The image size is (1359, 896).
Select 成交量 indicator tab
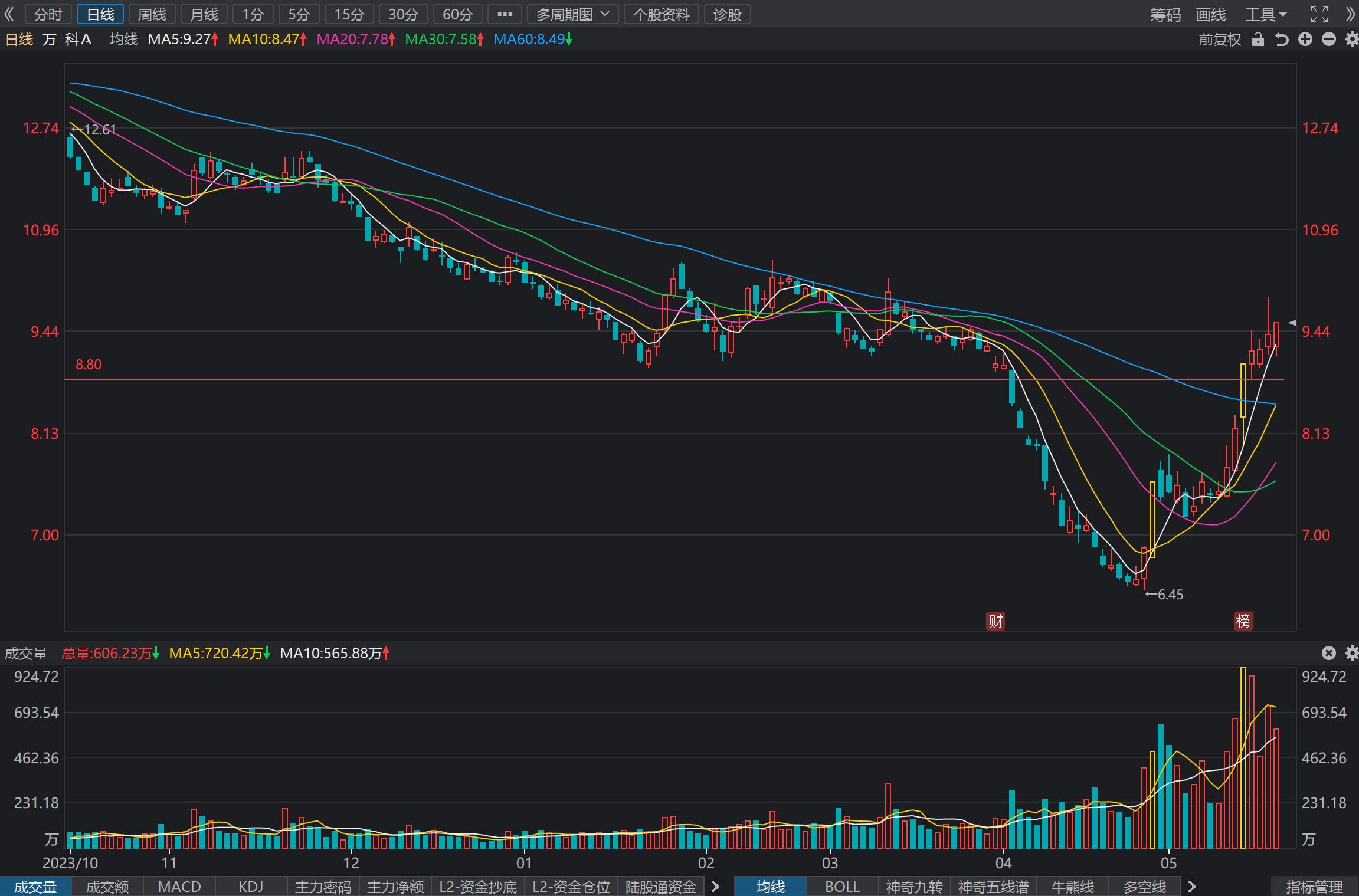point(35,887)
